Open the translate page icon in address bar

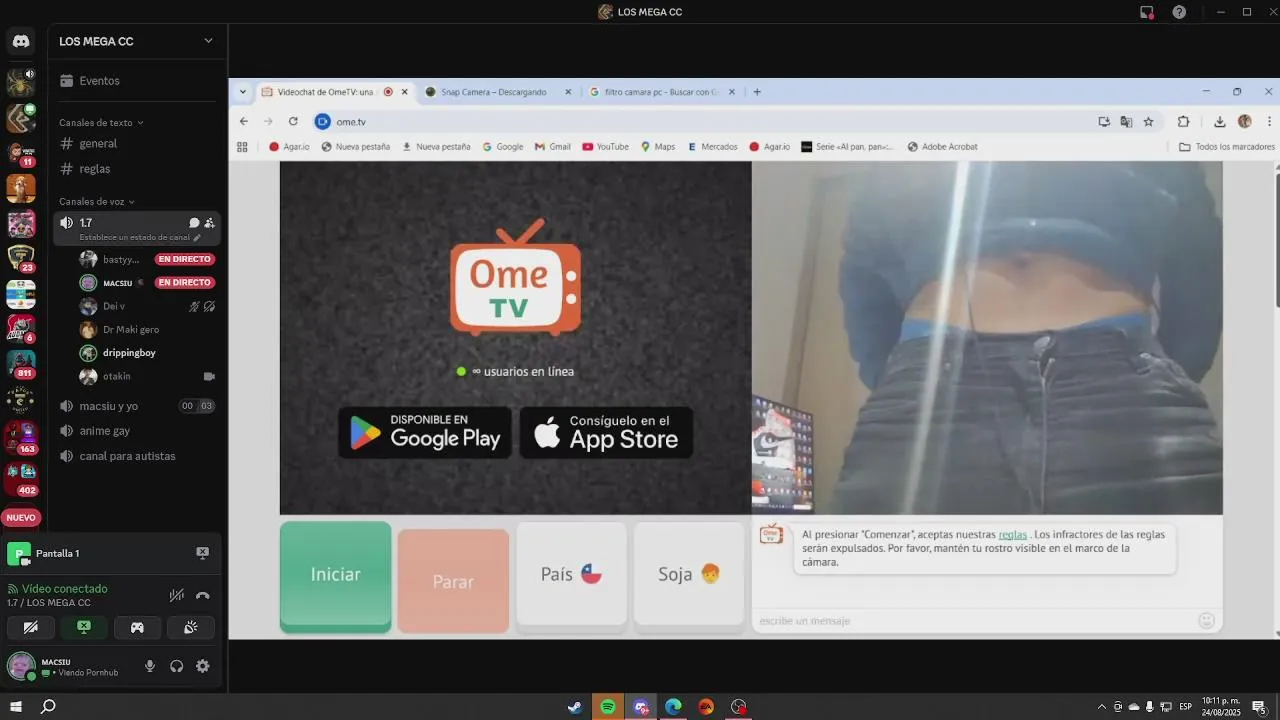click(1126, 121)
